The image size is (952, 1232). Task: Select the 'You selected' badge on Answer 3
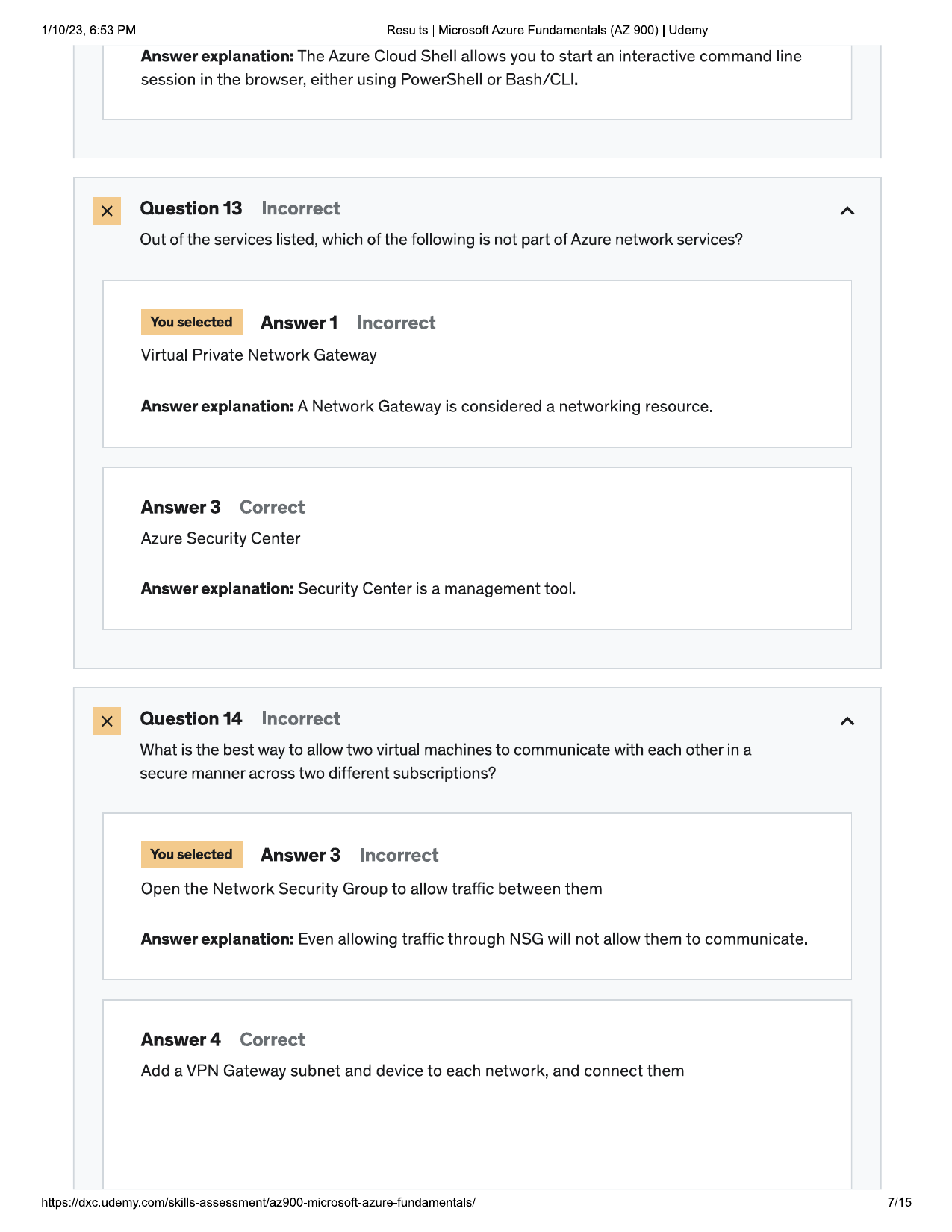click(192, 854)
